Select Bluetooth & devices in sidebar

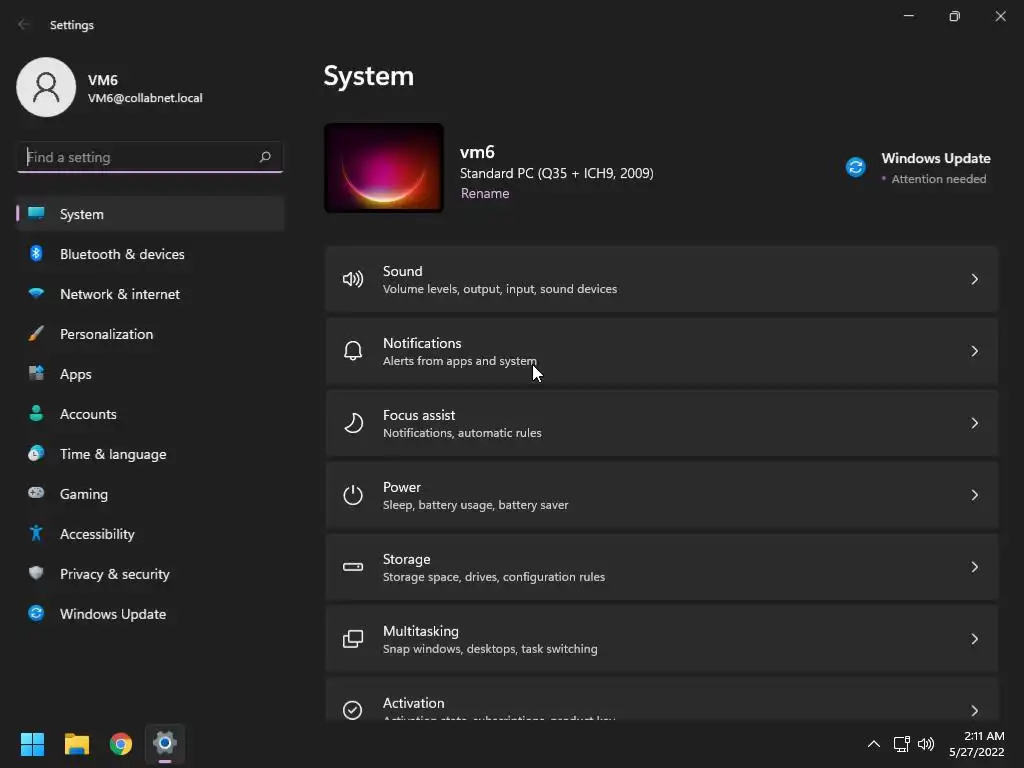click(150, 254)
